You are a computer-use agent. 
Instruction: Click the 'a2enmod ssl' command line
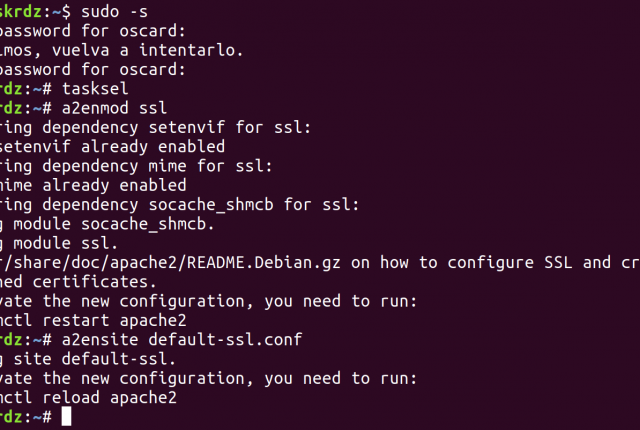click(114, 108)
